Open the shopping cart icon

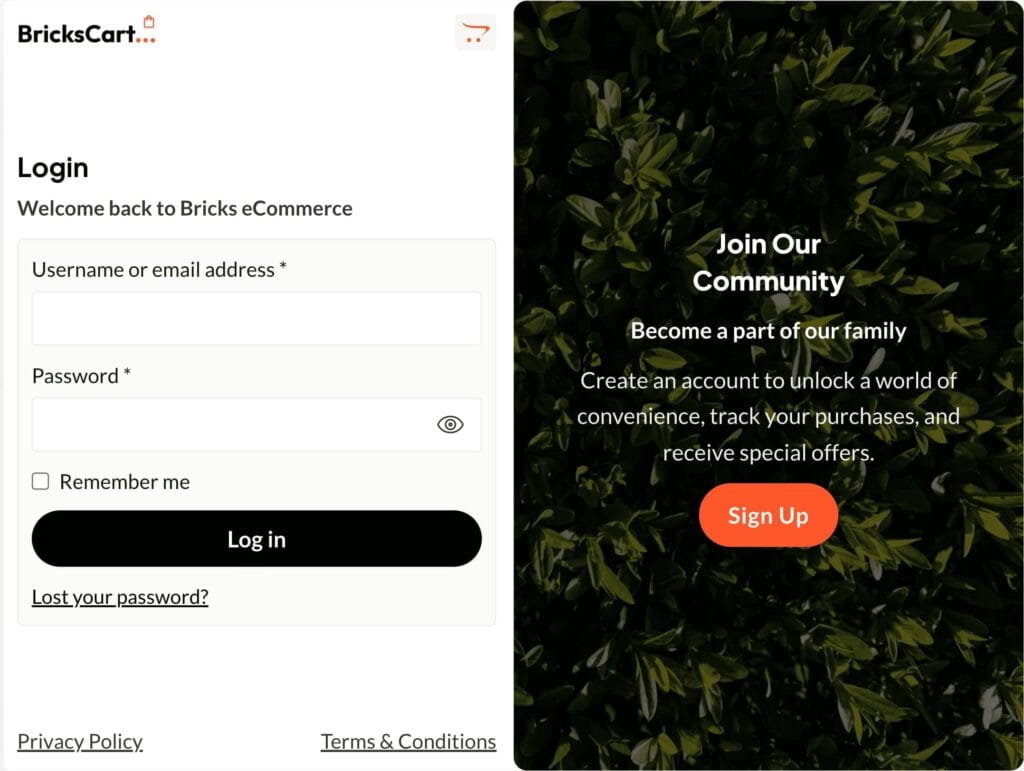[475, 32]
